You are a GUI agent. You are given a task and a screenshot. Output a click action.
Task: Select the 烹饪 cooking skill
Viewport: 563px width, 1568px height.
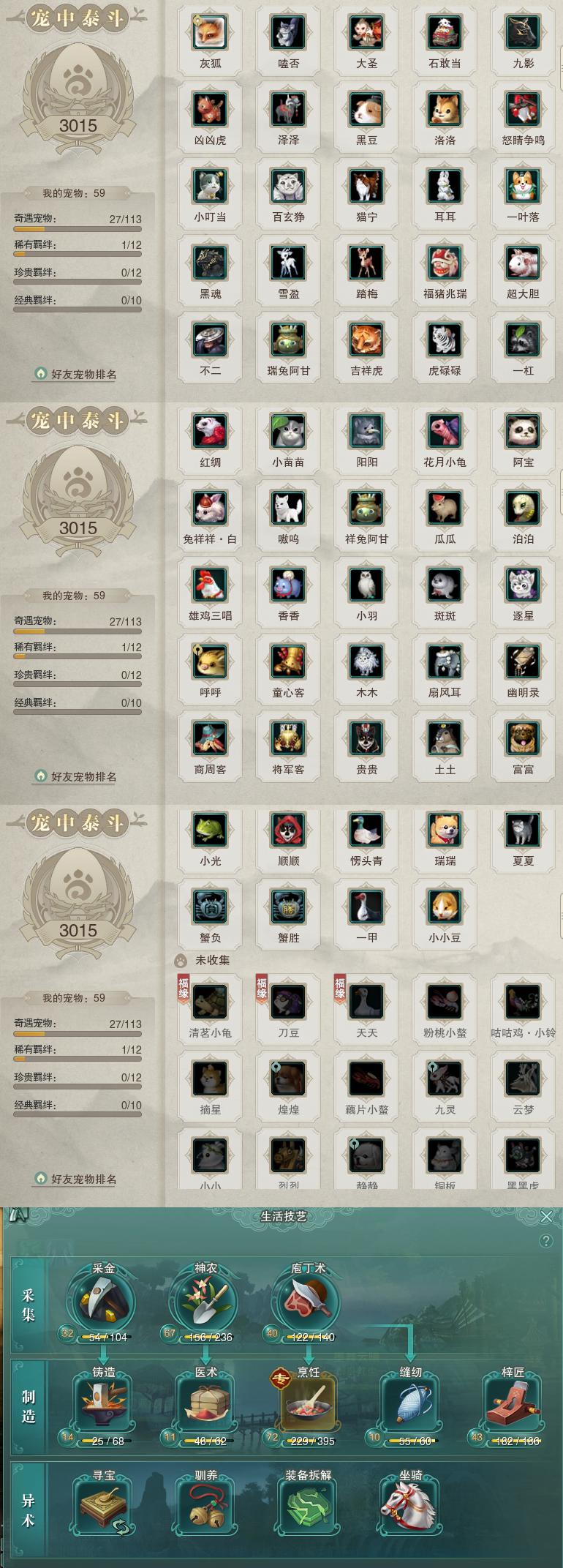(x=308, y=1404)
